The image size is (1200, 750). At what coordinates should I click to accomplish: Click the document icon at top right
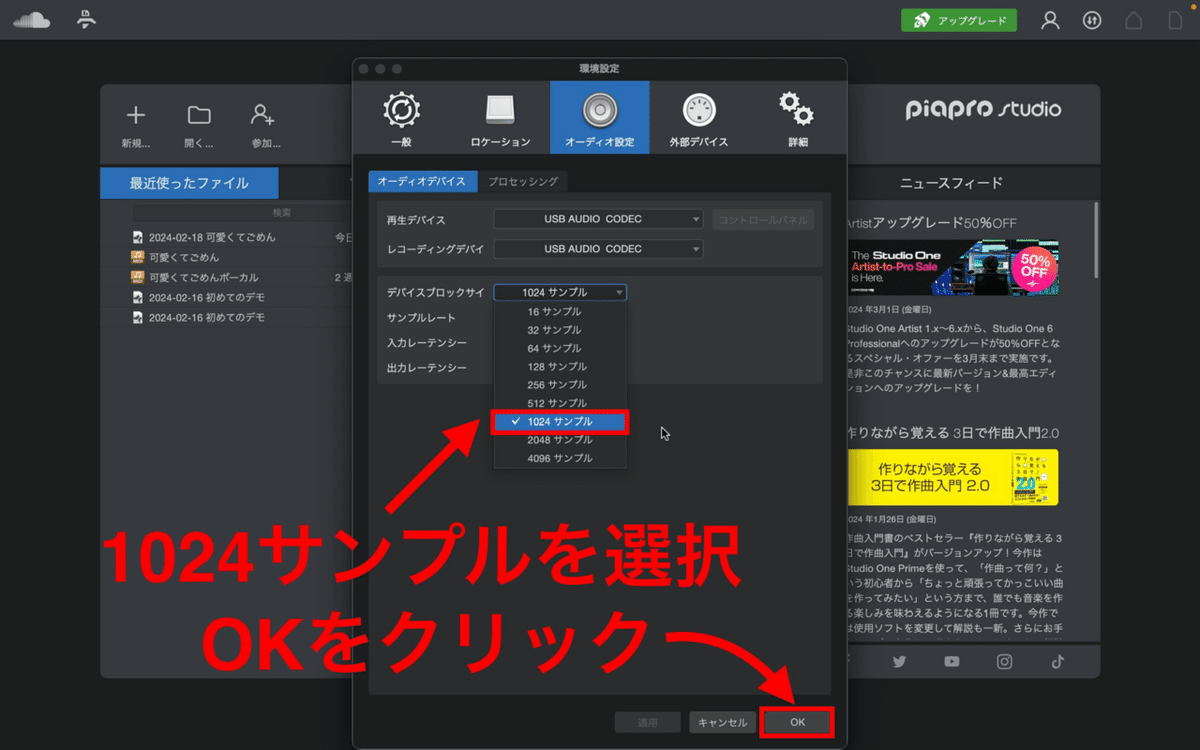1176,20
